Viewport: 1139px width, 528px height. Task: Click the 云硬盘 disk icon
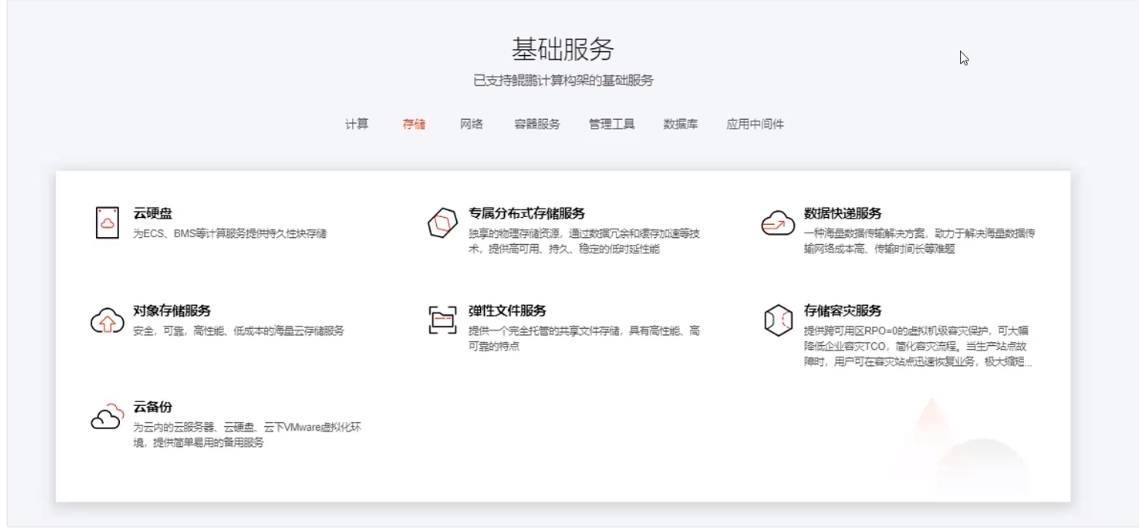point(107,222)
